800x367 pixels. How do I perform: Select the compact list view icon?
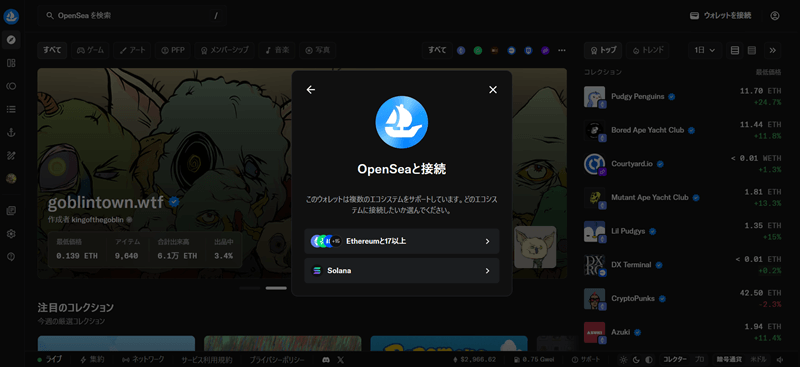tap(752, 51)
